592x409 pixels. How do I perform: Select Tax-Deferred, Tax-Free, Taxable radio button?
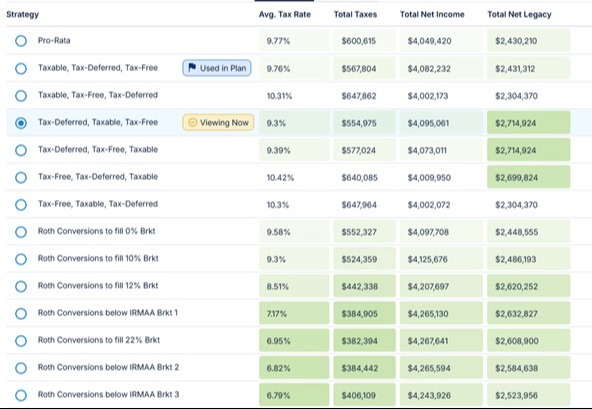pyautogui.click(x=21, y=150)
